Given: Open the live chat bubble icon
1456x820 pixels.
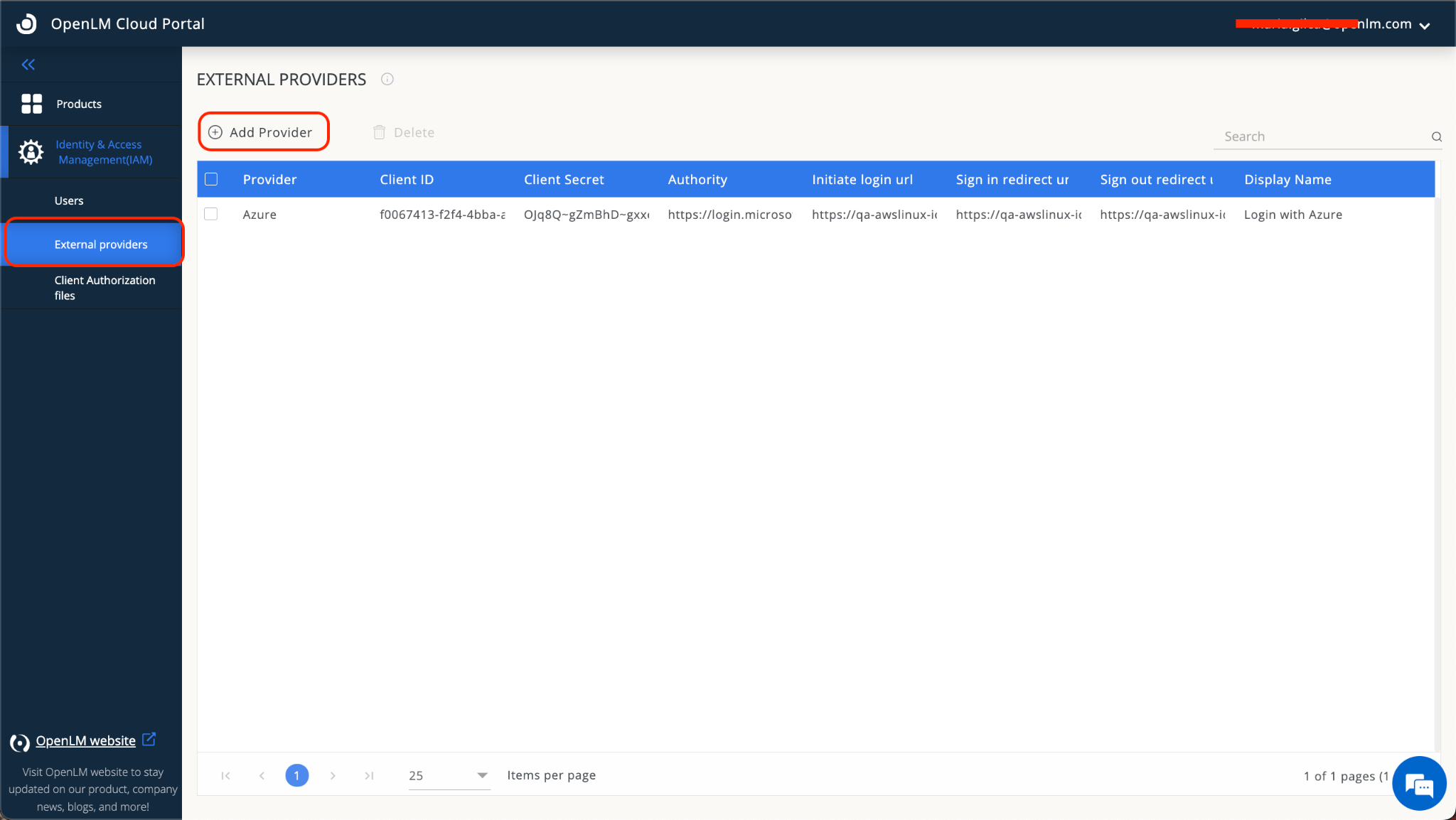Looking at the screenshot, I should pos(1418,784).
